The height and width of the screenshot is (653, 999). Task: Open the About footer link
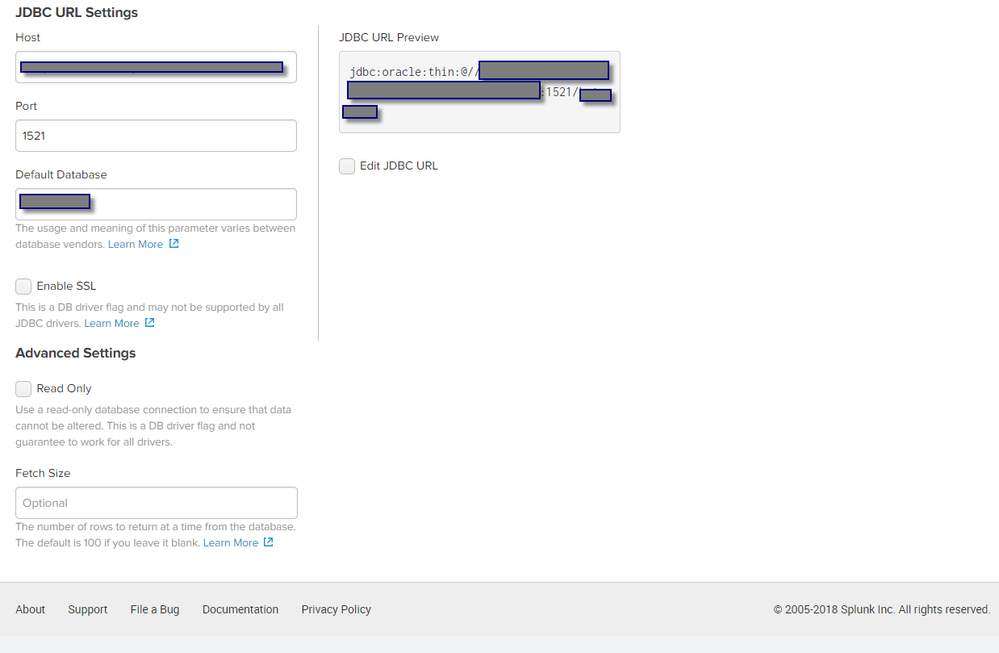coord(30,609)
